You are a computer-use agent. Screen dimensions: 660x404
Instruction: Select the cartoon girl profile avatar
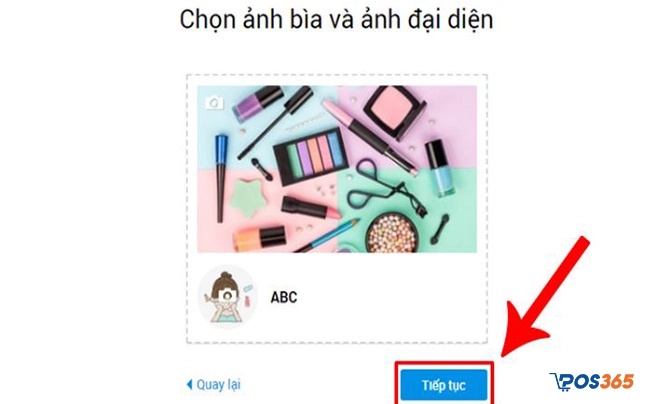pyautogui.click(x=228, y=296)
